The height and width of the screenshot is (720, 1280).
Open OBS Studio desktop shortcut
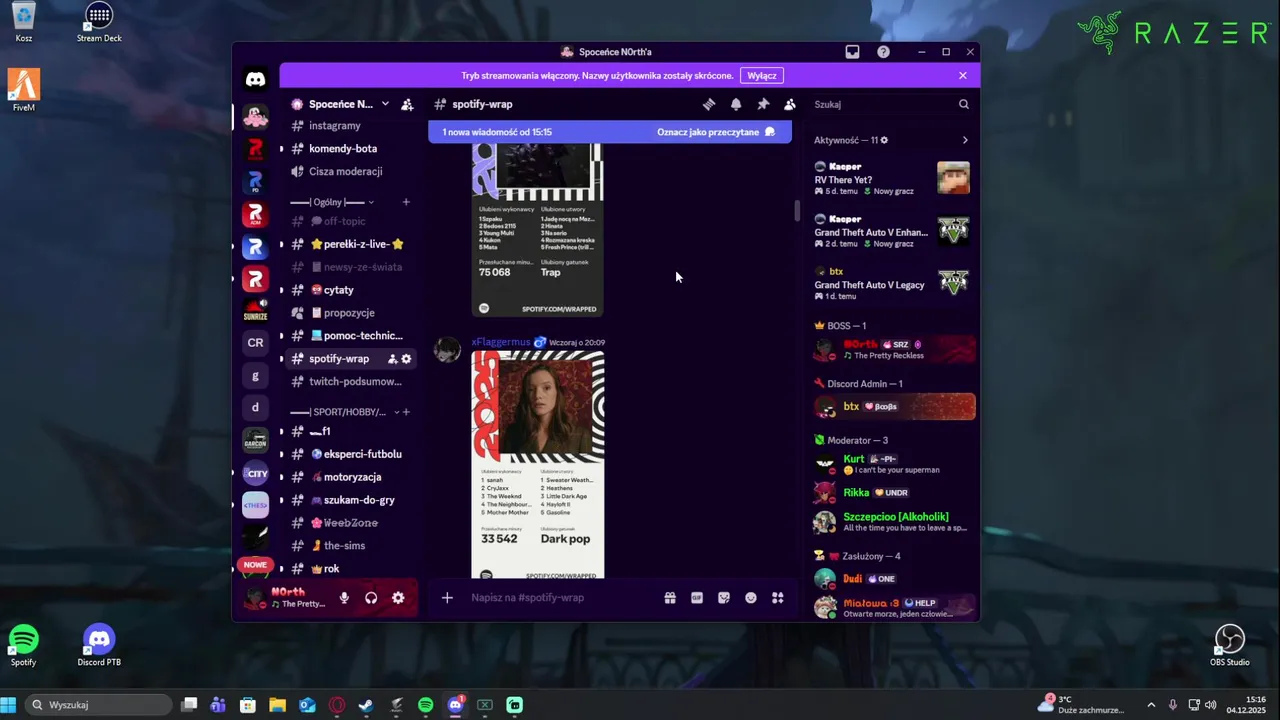1230,646
